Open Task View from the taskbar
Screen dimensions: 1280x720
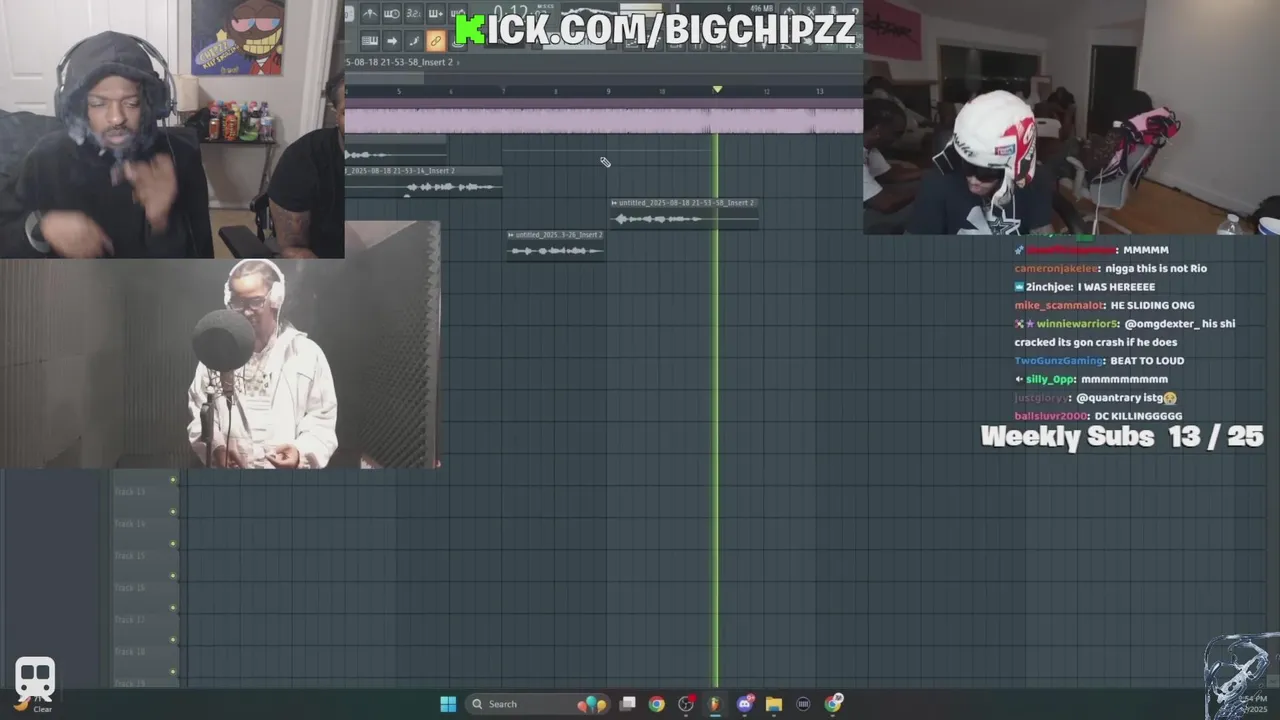pyautogui.click(x=627, y=704)
